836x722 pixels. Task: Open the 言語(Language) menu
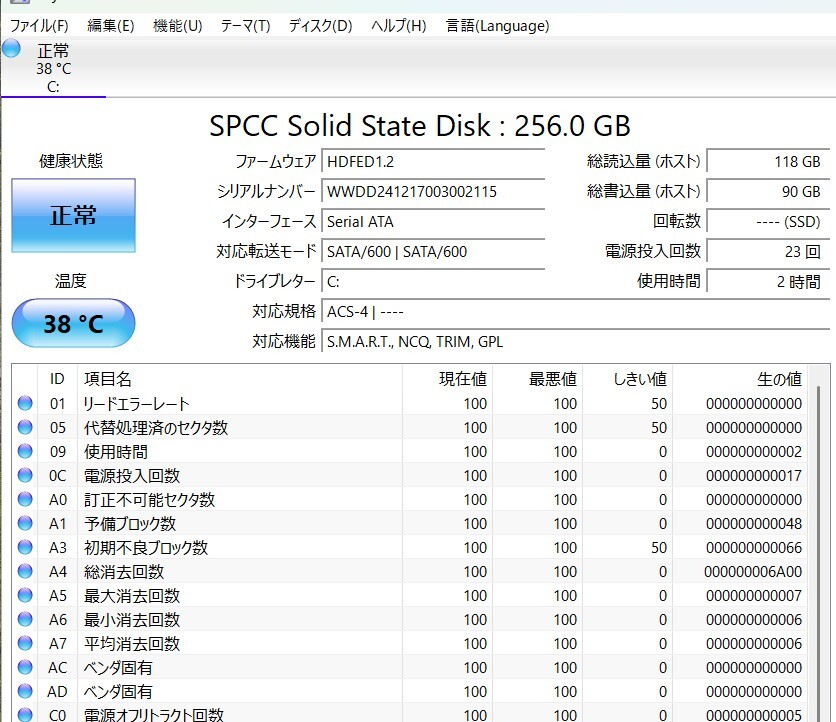497,26
